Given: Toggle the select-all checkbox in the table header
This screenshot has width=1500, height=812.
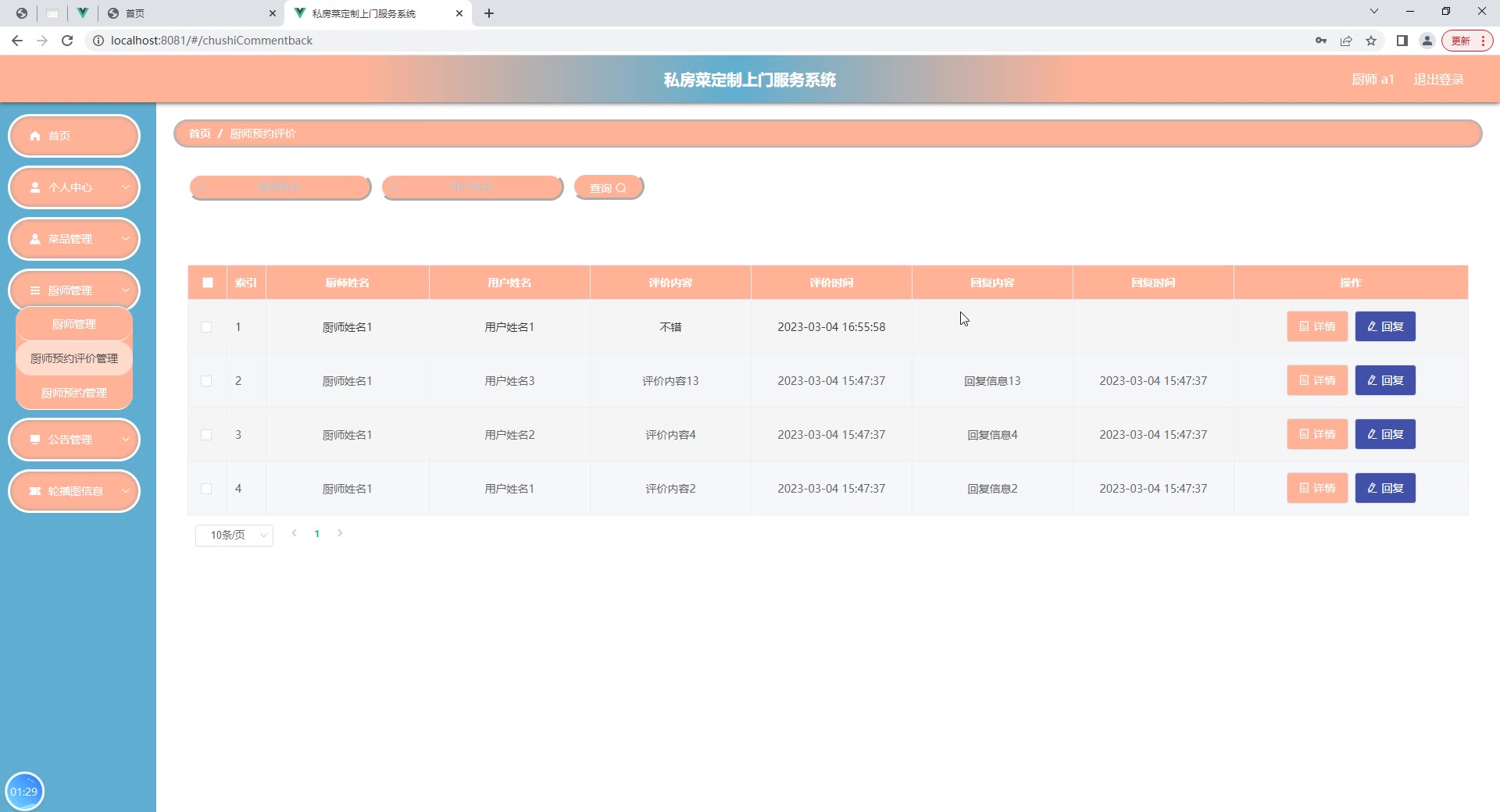Looking at the screenshot, I should pyautogui.click(x=208, y=283).
